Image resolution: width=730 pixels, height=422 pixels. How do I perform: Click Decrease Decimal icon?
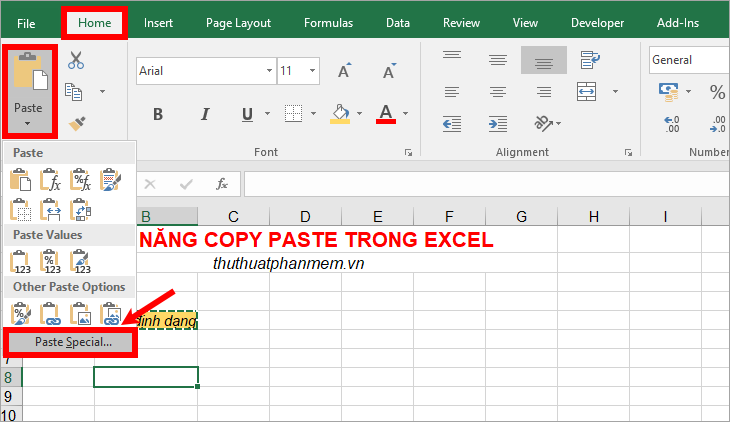click(x=717, y=124)
